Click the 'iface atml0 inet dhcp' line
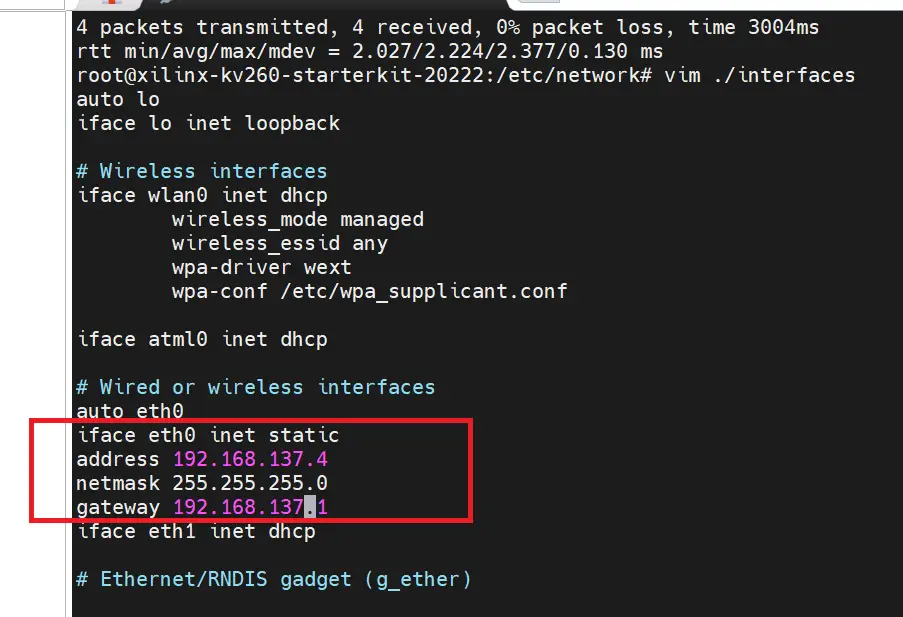The width and height of the screenshot is (903, 617). [202, 339]
